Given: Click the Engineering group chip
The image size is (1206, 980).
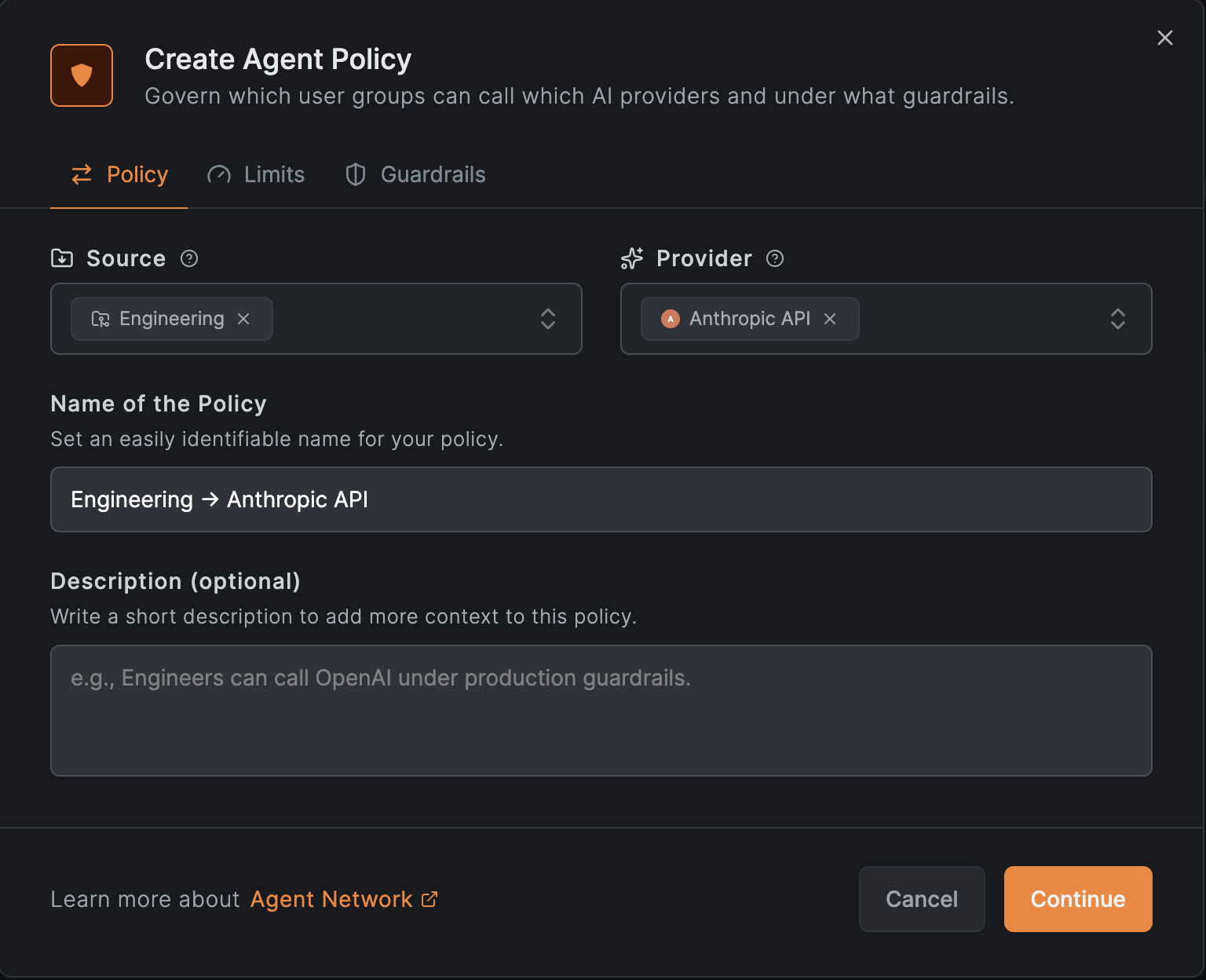Looking at the screenshot, I should click(172, 319).
